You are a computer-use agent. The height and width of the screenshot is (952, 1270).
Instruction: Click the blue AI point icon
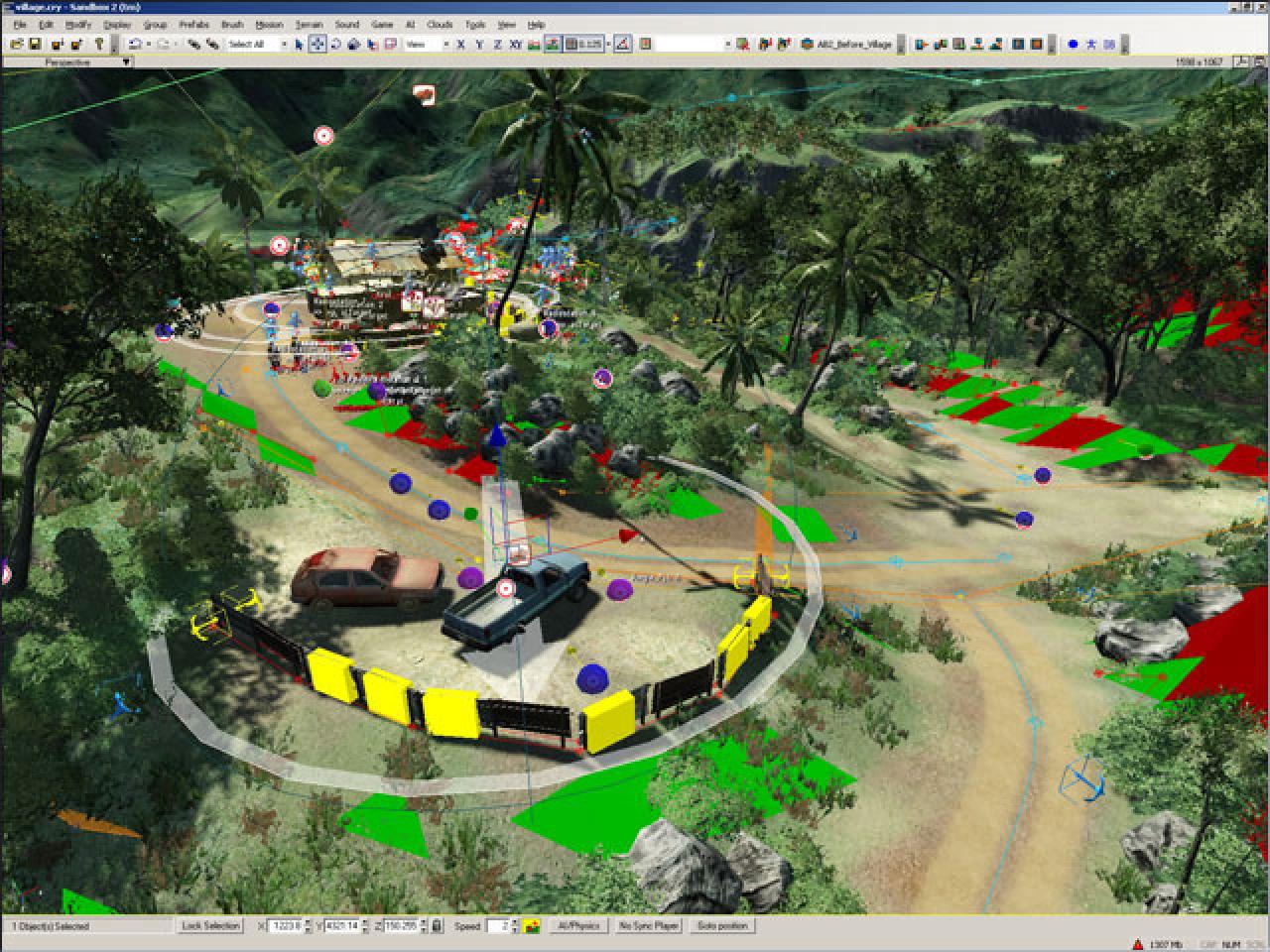click(x=1073, y=44)
